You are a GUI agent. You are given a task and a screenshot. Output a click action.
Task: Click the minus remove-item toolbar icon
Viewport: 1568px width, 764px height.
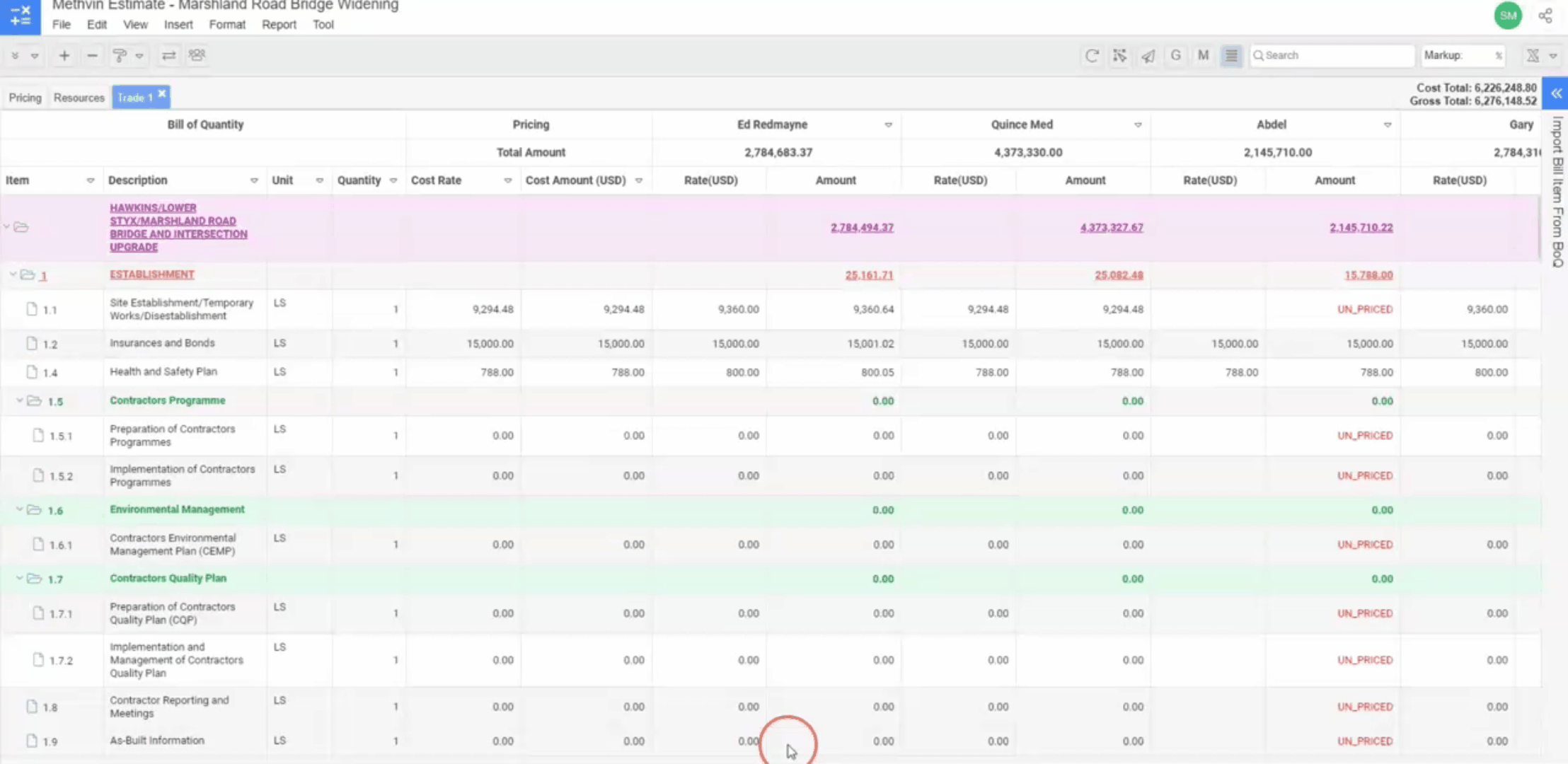pos(92,55)
